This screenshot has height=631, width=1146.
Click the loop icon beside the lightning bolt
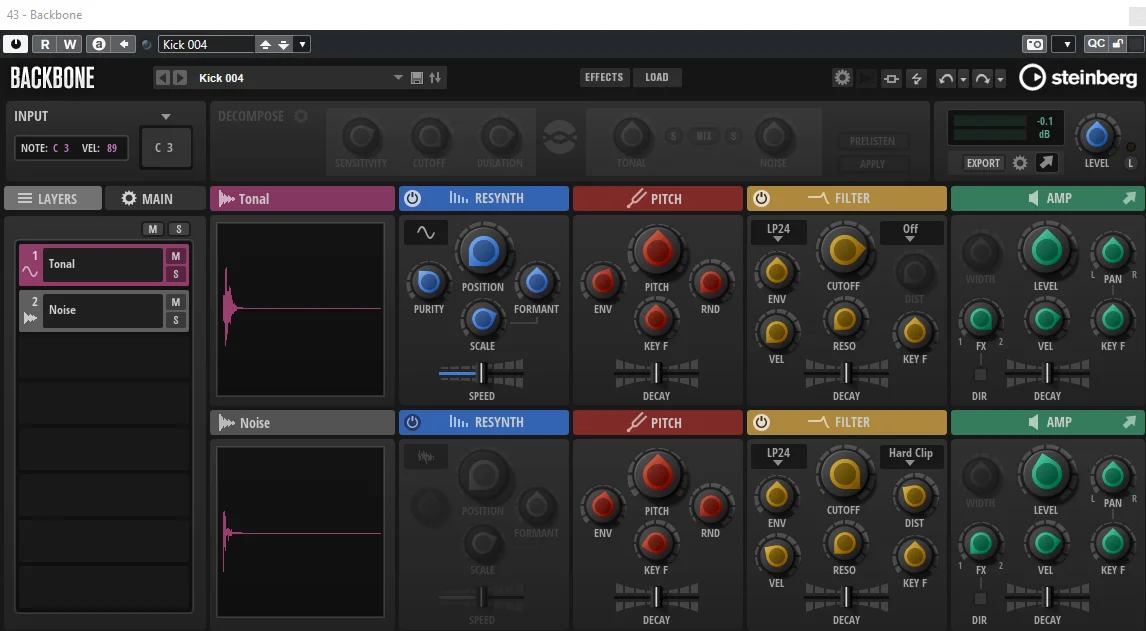tap(891, 78)
